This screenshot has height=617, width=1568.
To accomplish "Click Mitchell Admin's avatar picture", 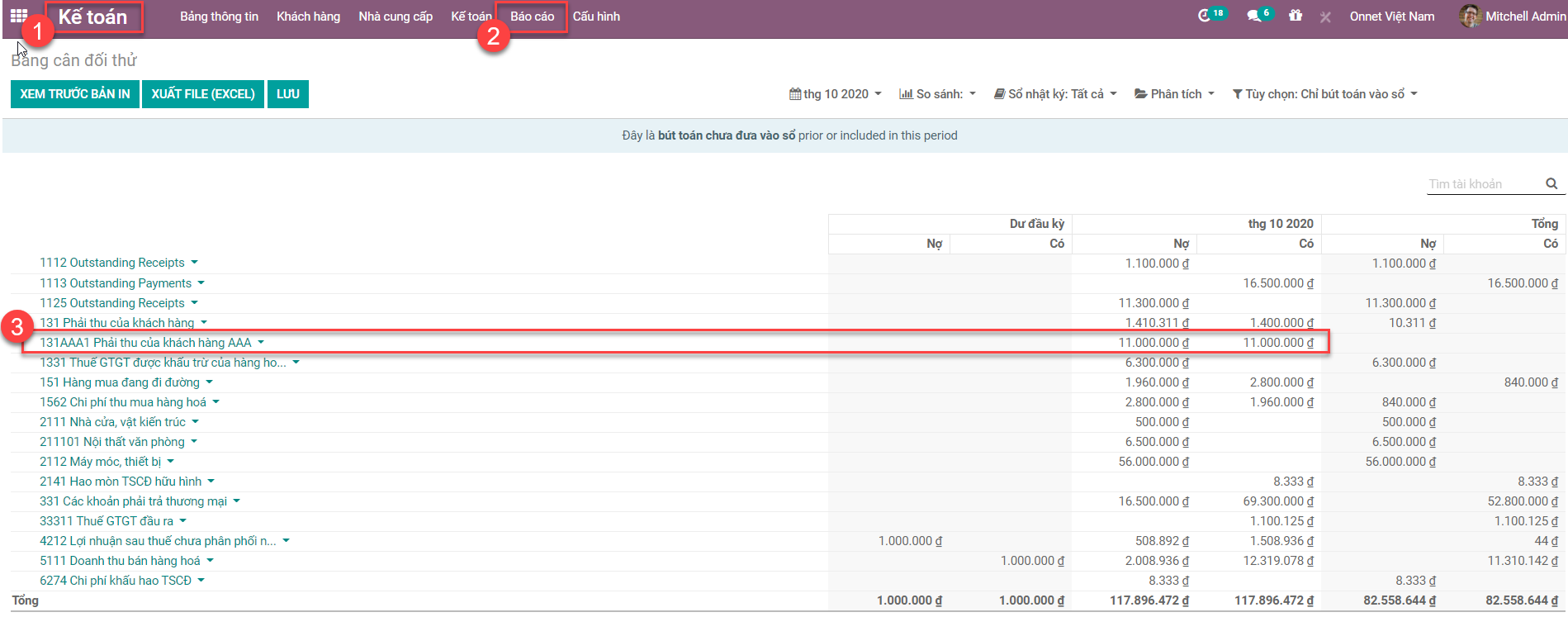I will 1470,16.
